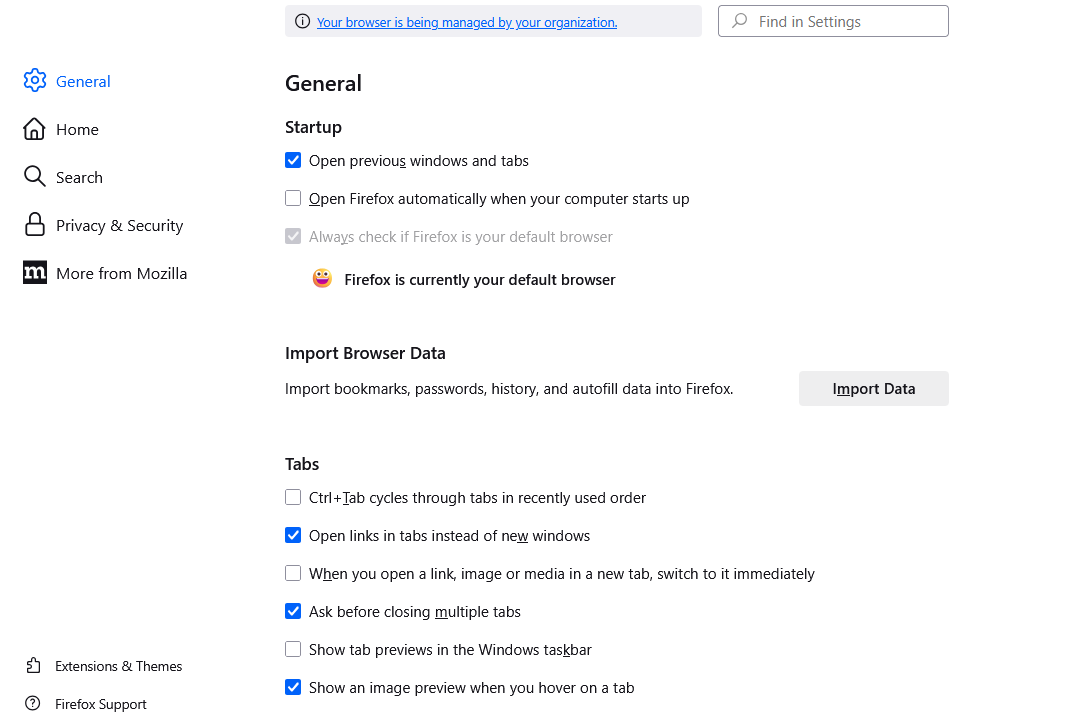Click the info icon beside managed browser notice
The width and height of the screenshot is (1080, 725).
(x=302, y=22)
